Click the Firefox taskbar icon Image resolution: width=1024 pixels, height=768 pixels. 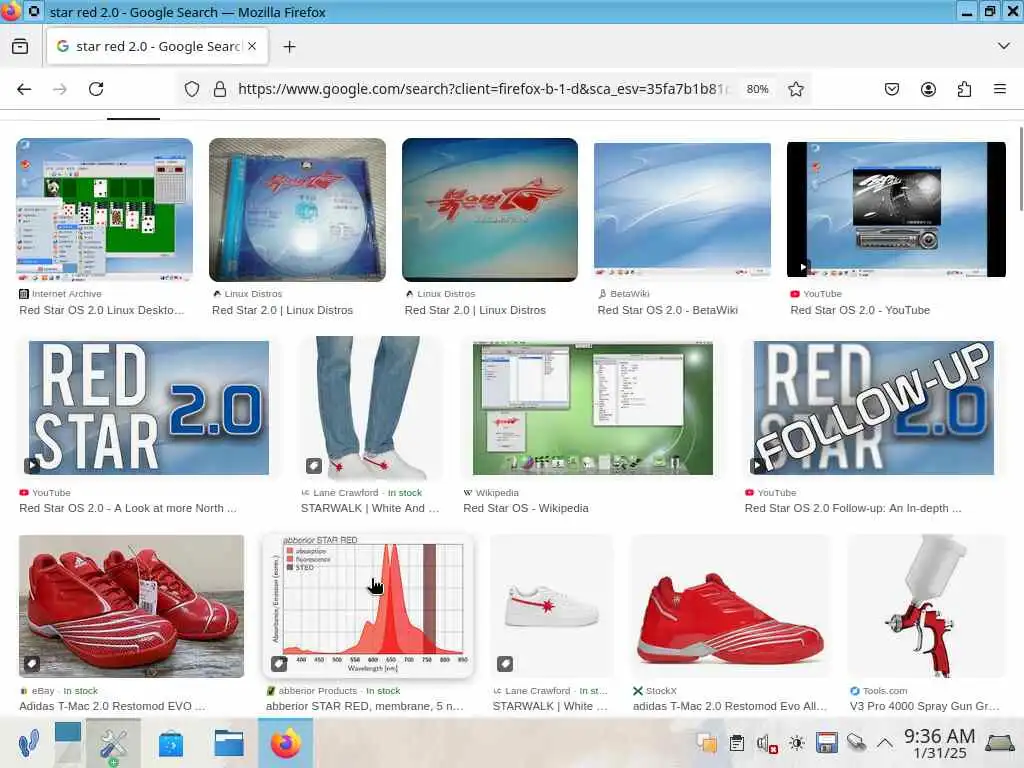click(x=285, y=743)
